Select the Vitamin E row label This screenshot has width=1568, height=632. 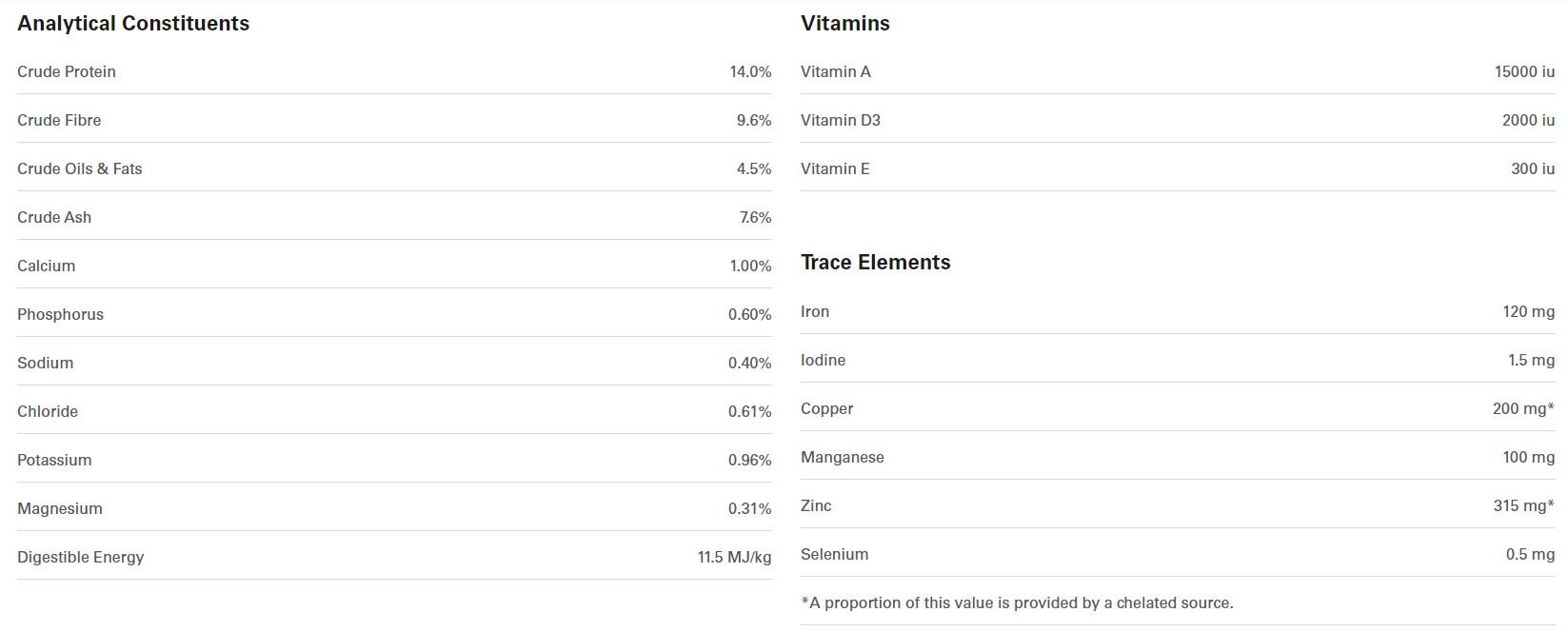[x=835, y=169]
